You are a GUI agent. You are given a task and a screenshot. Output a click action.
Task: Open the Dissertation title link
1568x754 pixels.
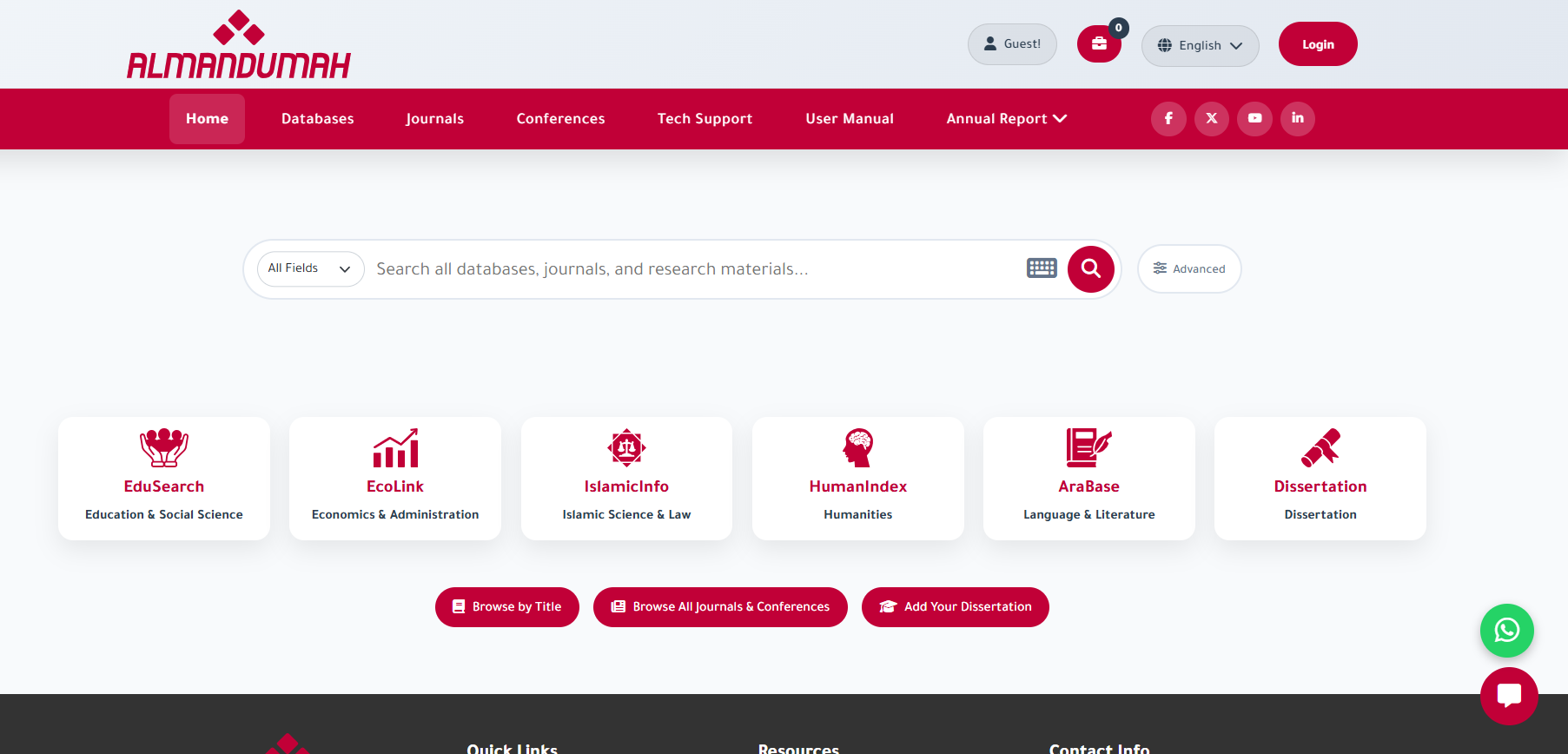pos(1320,486)
